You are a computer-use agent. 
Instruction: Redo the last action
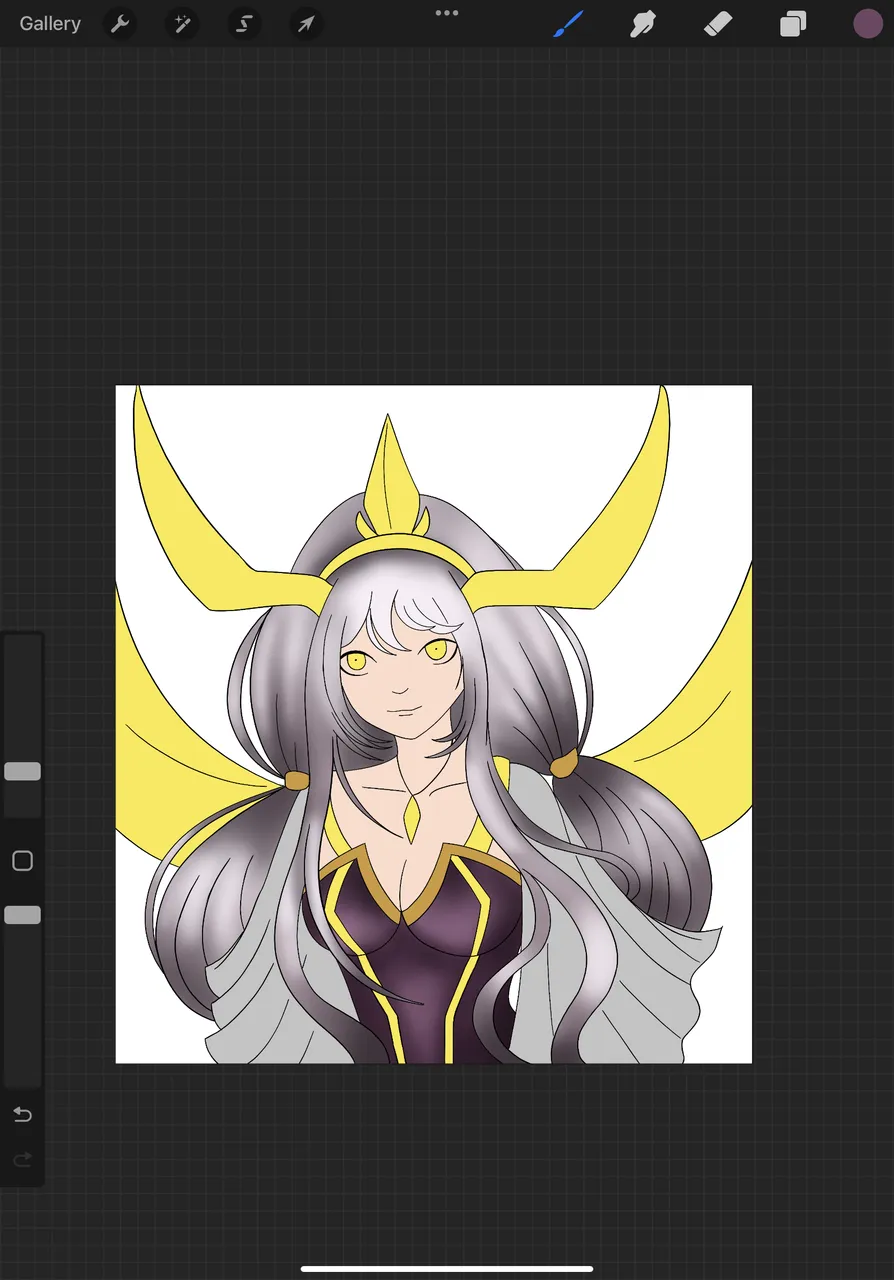[22, 1160]
